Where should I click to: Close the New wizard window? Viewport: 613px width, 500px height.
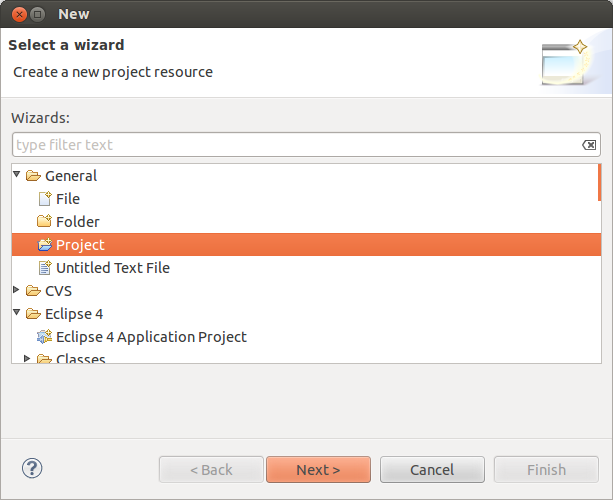tap(17, 14)
